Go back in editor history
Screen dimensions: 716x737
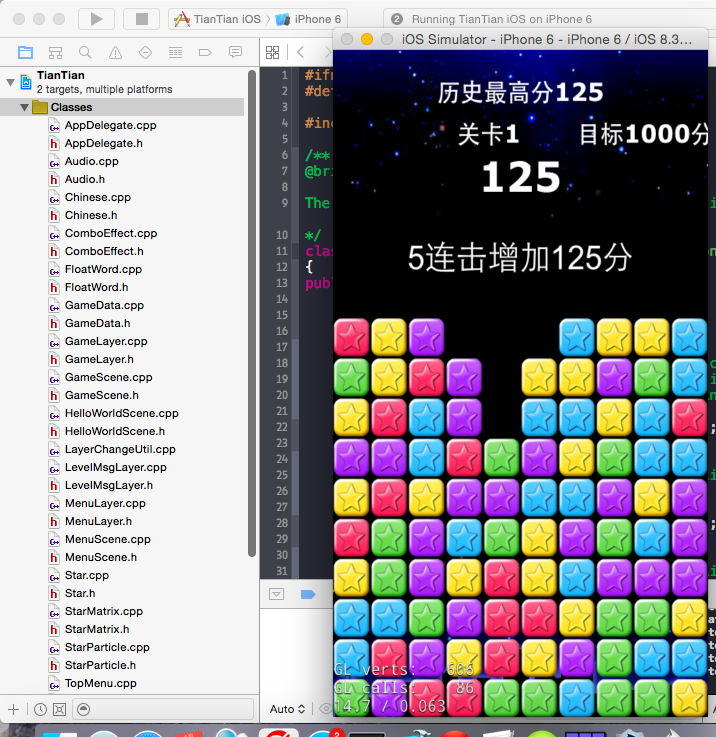pyautogui.click(x=301, y=52)
